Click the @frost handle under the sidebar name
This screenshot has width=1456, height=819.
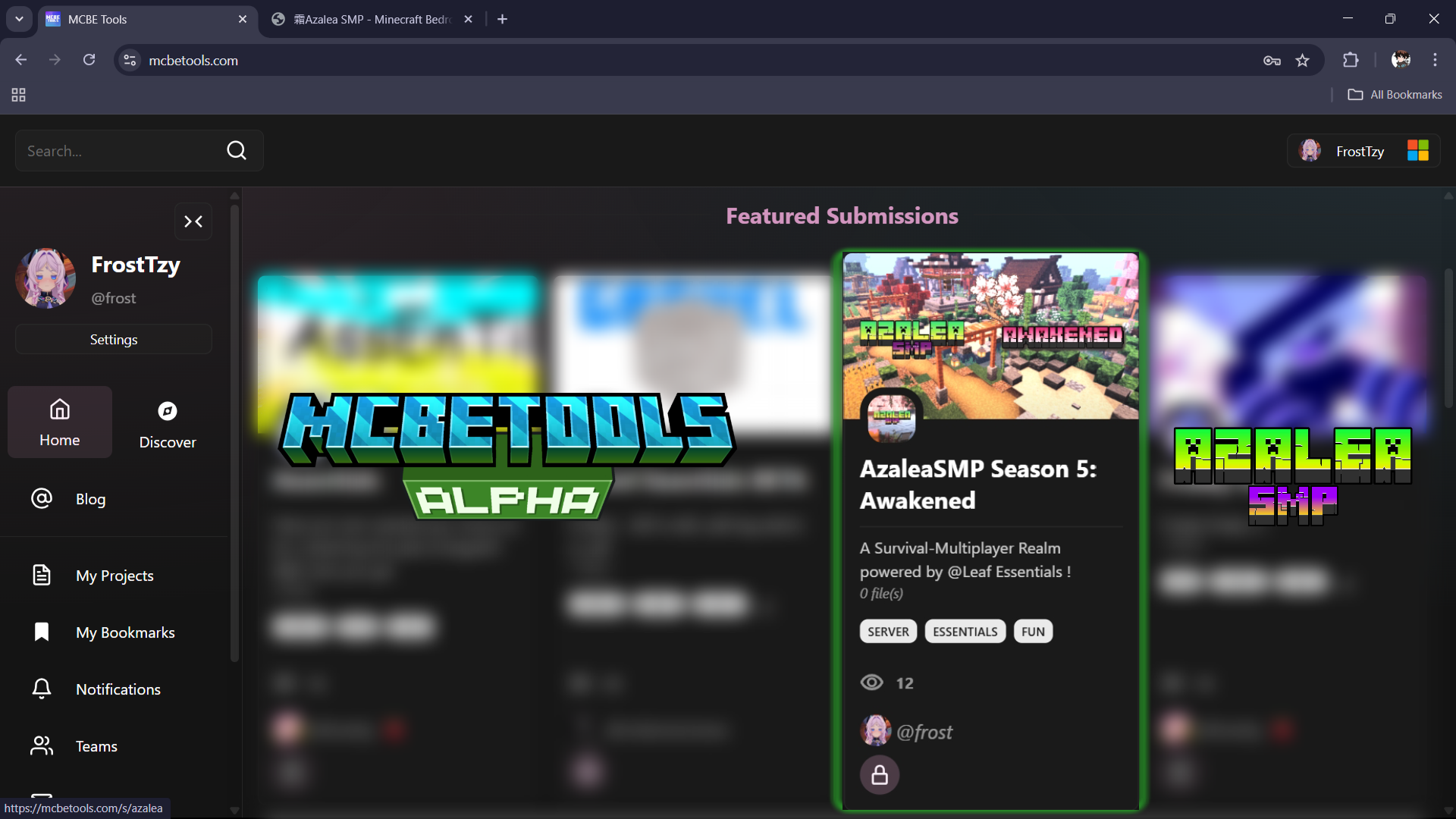[x=114, y=298]
